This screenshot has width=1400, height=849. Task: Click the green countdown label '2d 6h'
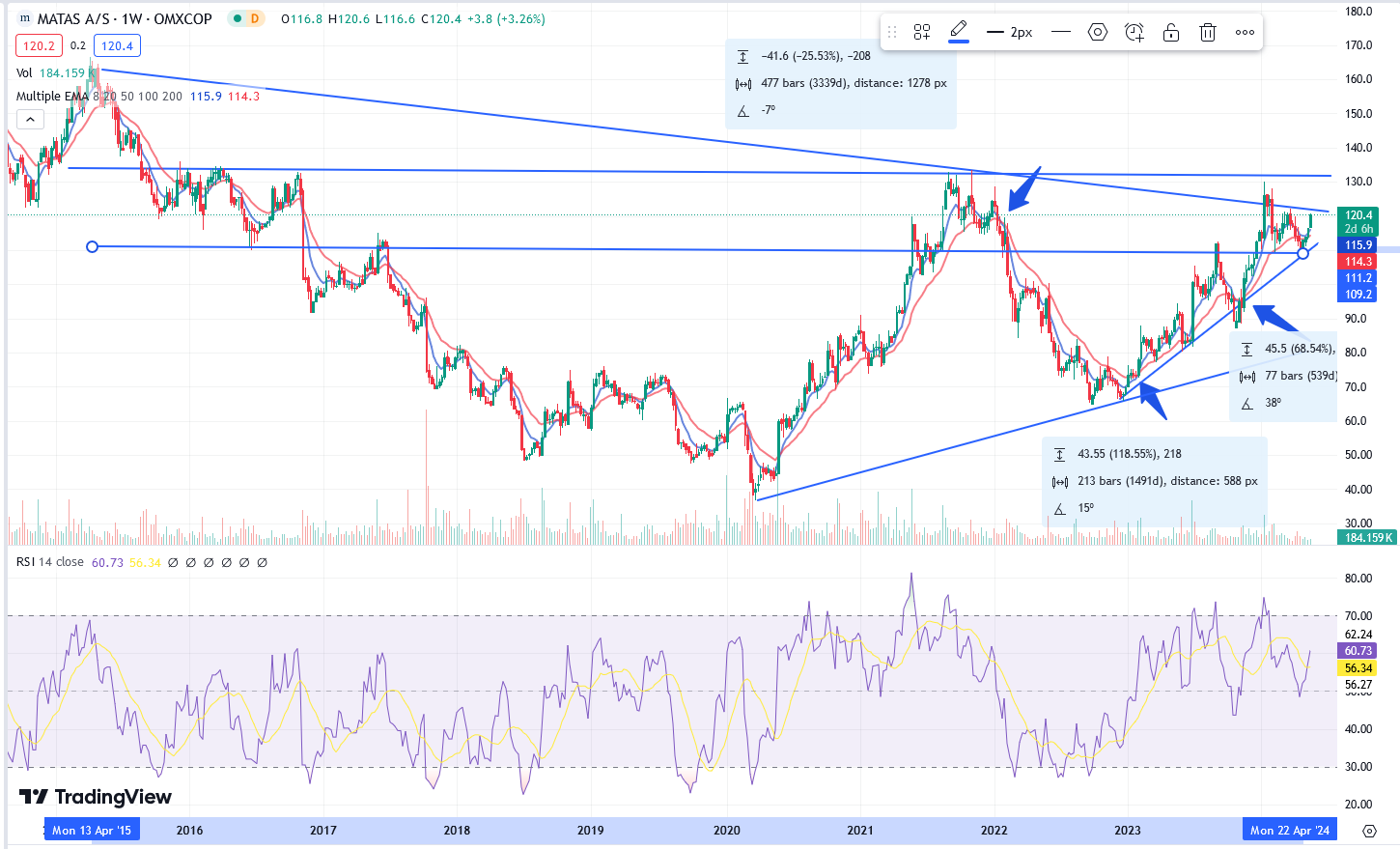pos(1358,229)
